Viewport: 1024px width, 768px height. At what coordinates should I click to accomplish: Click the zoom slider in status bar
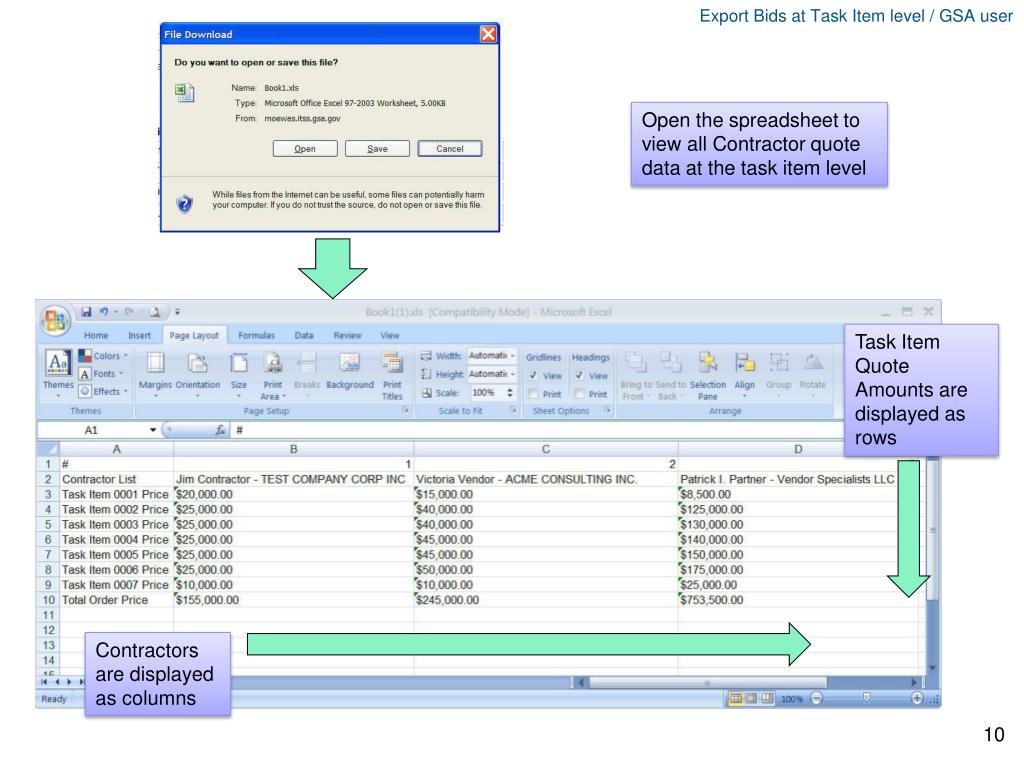867,698
